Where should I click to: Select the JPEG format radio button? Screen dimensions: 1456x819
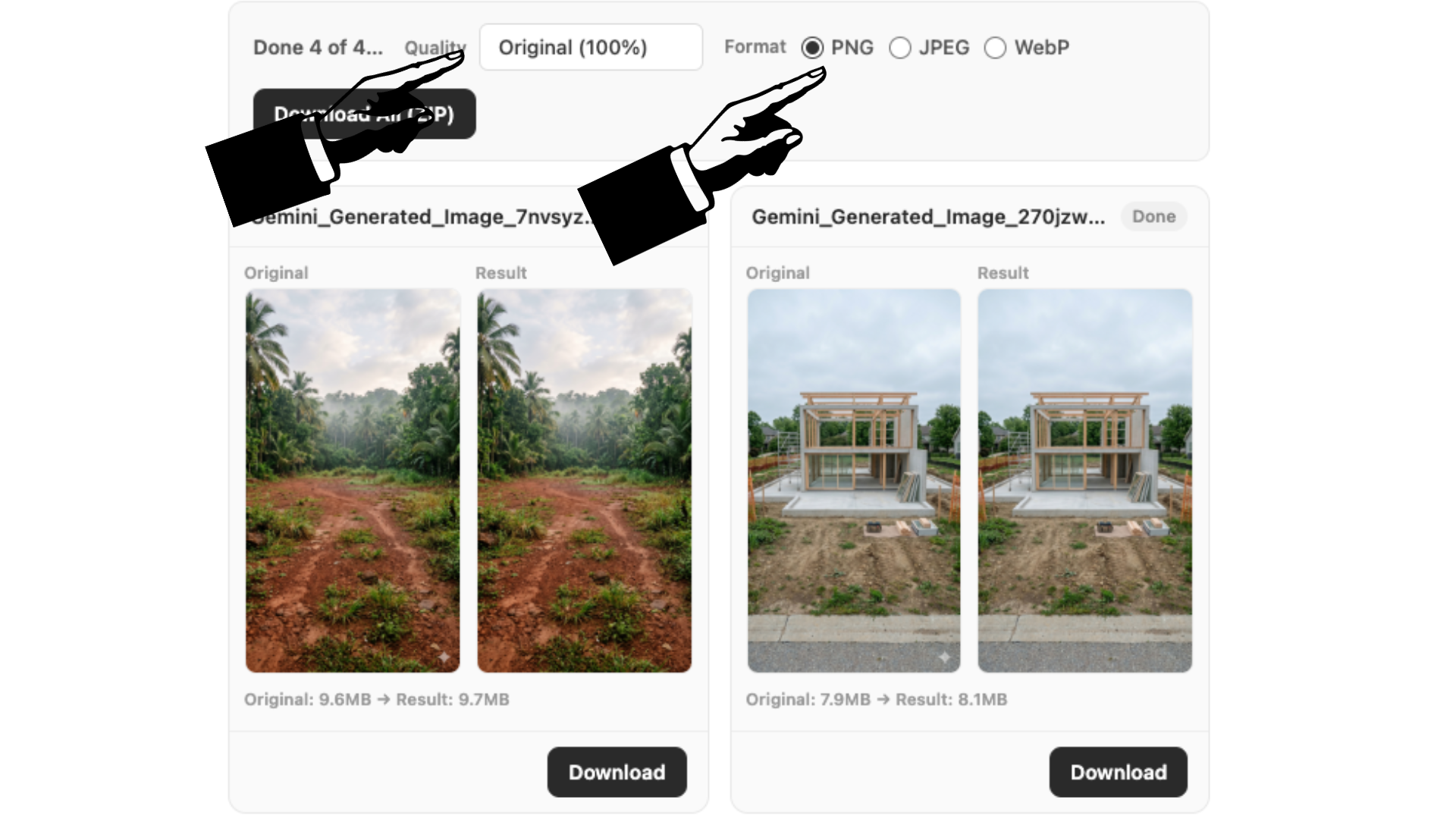(x=900, y=48)
